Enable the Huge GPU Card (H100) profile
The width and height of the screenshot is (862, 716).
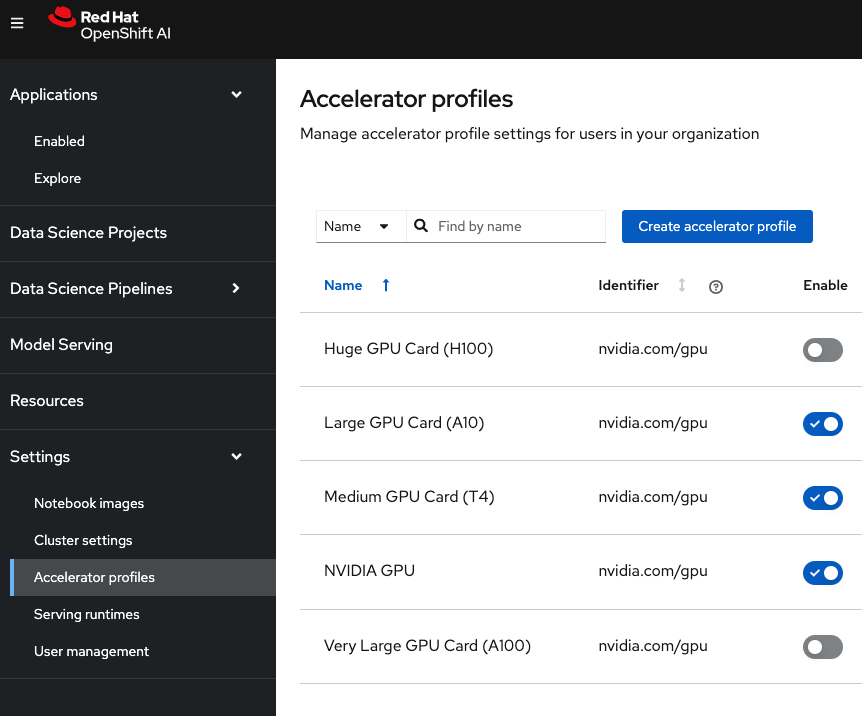click(822, 350)
